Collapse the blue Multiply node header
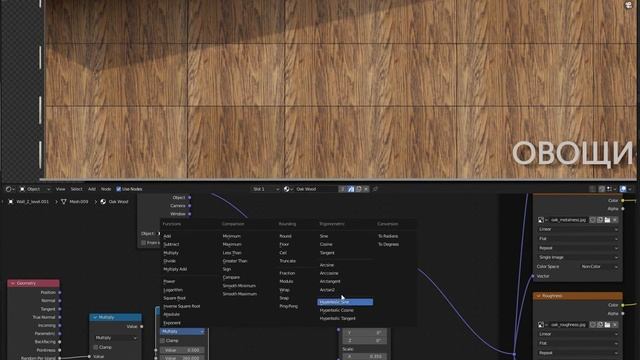The width and height of the screenshot is (640, 360). click(95, 317)
